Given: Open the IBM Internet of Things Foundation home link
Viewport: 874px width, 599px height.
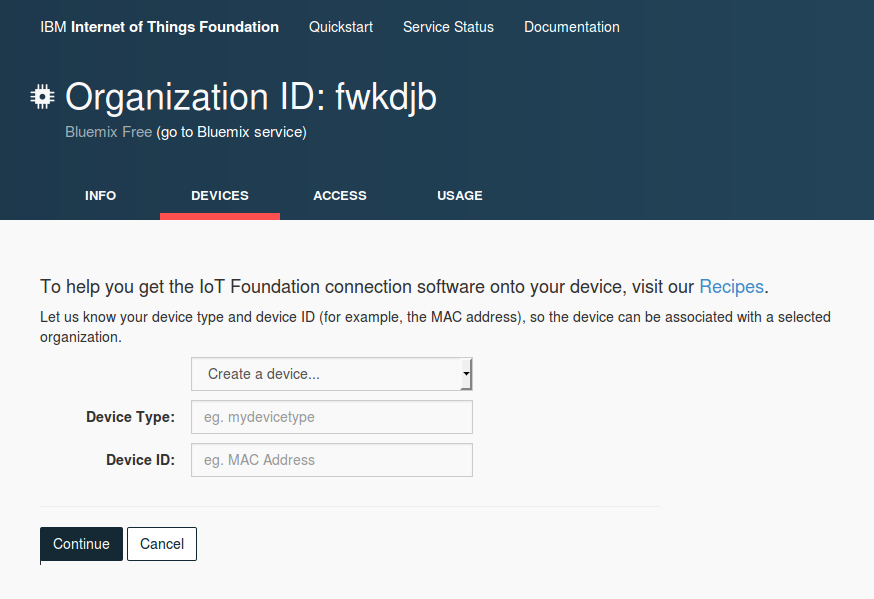Looking at the screenshot, I should (159, 27).
